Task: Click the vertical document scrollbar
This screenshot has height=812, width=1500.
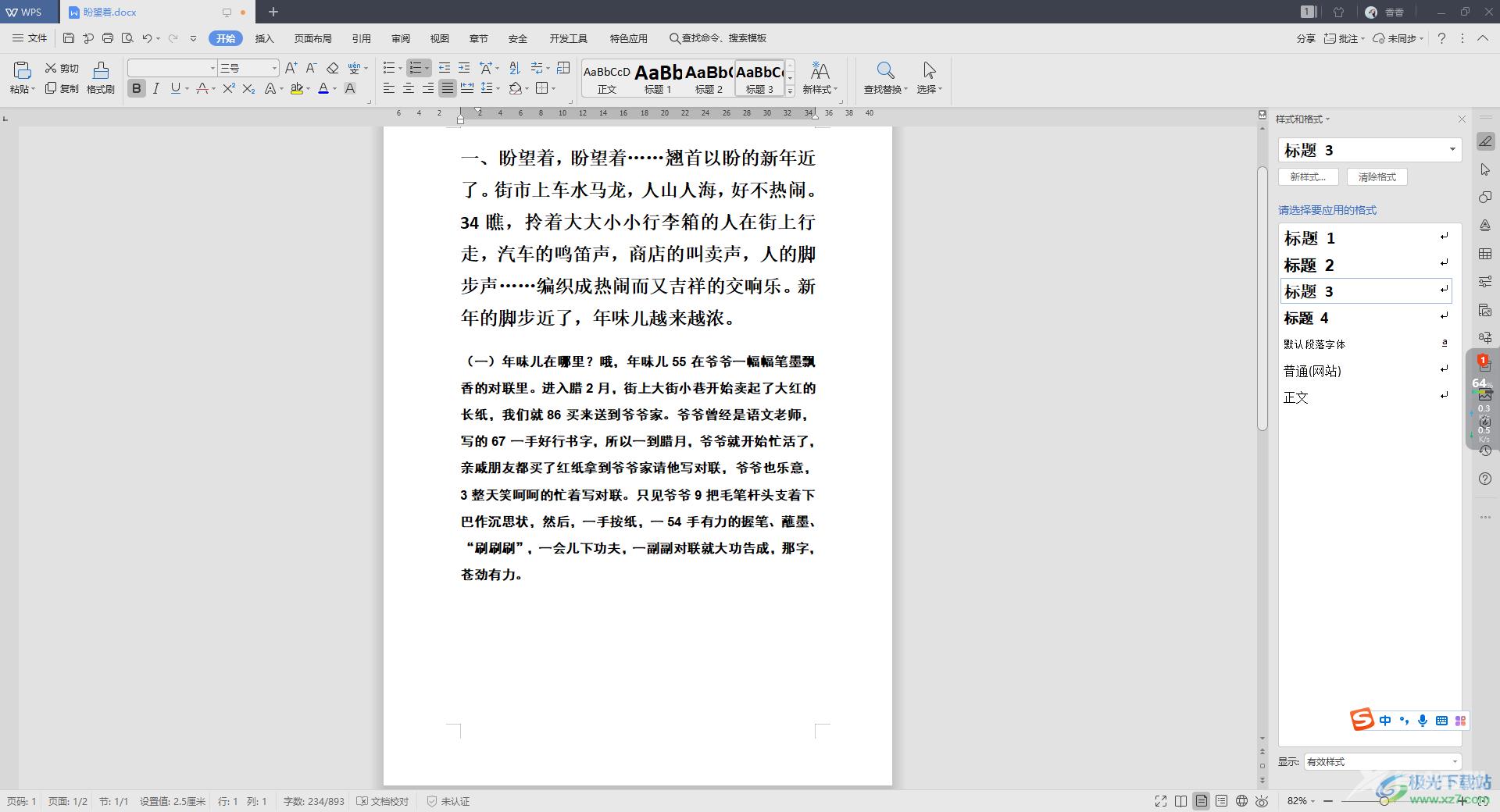Action: 1262,298
